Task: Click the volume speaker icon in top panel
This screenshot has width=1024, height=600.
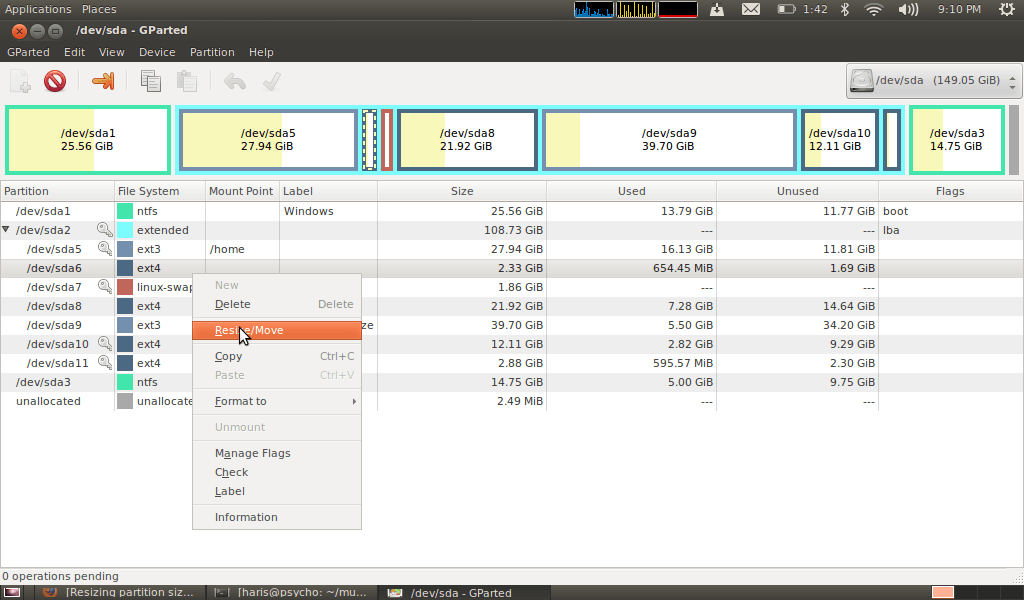Action: coord(908,9)
